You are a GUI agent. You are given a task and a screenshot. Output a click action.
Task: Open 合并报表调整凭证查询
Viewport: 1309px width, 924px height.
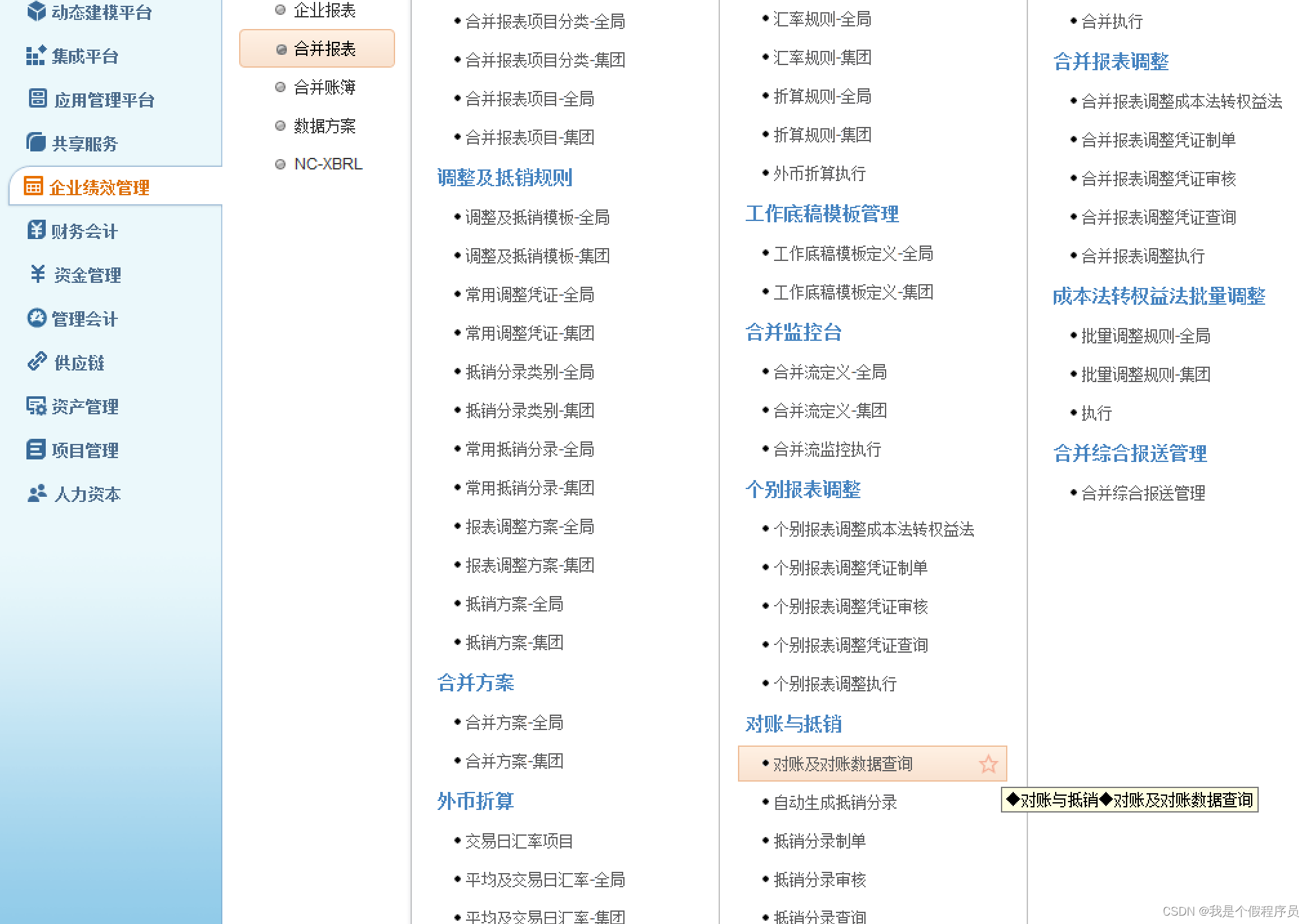(x=1159, y=217)
